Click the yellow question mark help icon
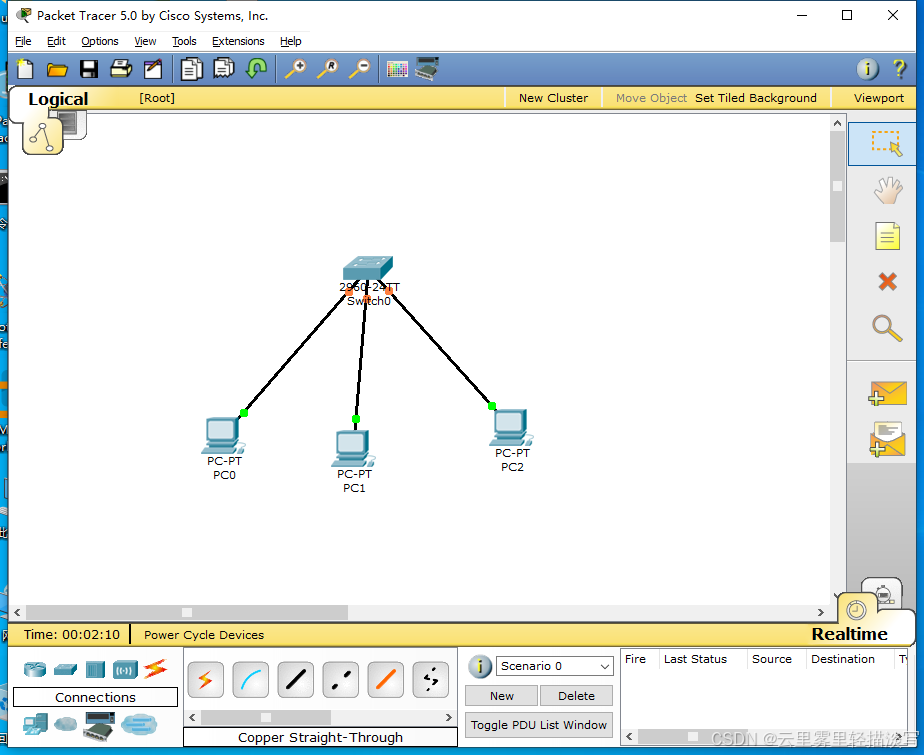Viewport: 924px width, 755px height. pyautogui.click(x=899, y=69)
